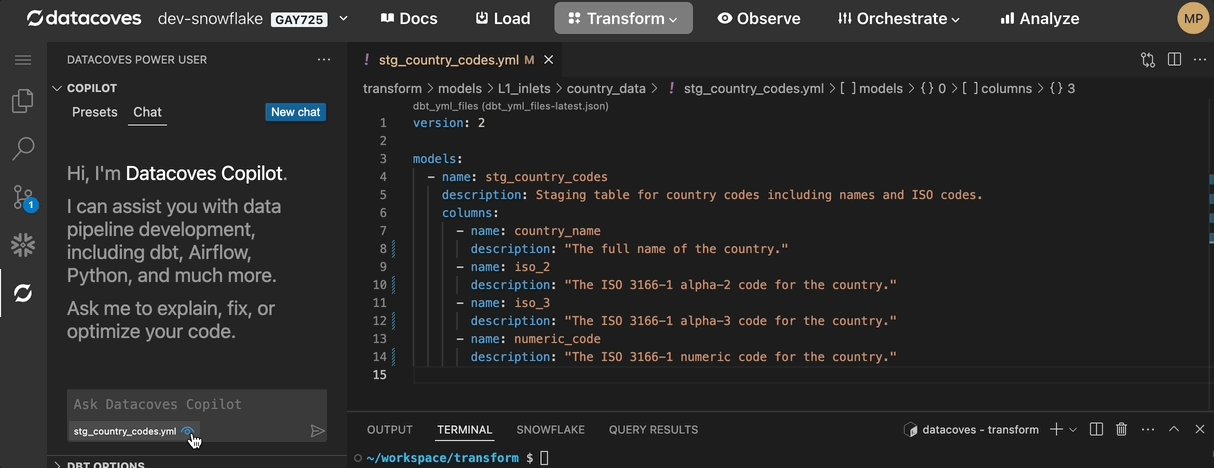Select the Presets tab in Copilot
Image resolution: width=1214 pixels, height=468 pixels.
[x=95, y=112]
